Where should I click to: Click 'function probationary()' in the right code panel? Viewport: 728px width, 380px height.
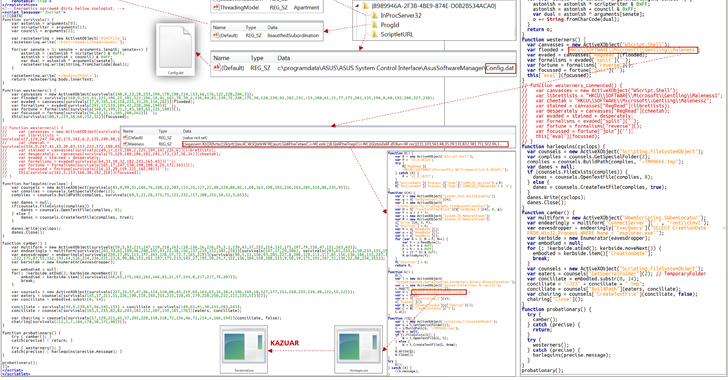point(556,309)
